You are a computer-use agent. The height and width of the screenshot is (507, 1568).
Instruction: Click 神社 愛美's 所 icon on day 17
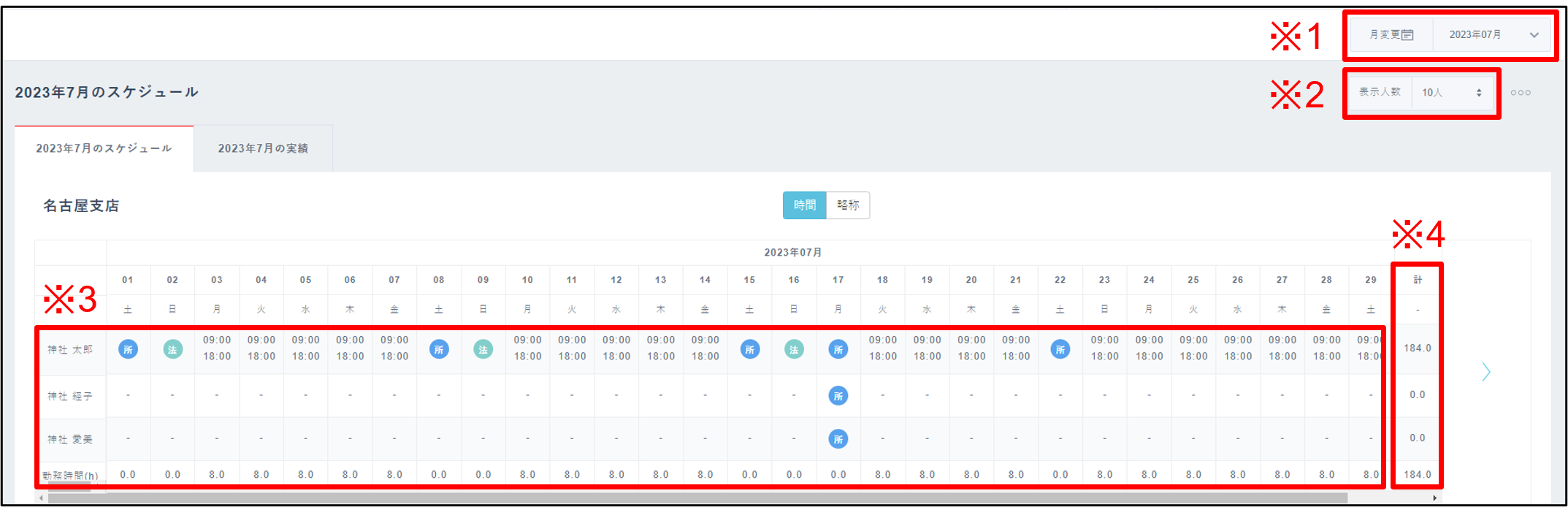(838, 439)
